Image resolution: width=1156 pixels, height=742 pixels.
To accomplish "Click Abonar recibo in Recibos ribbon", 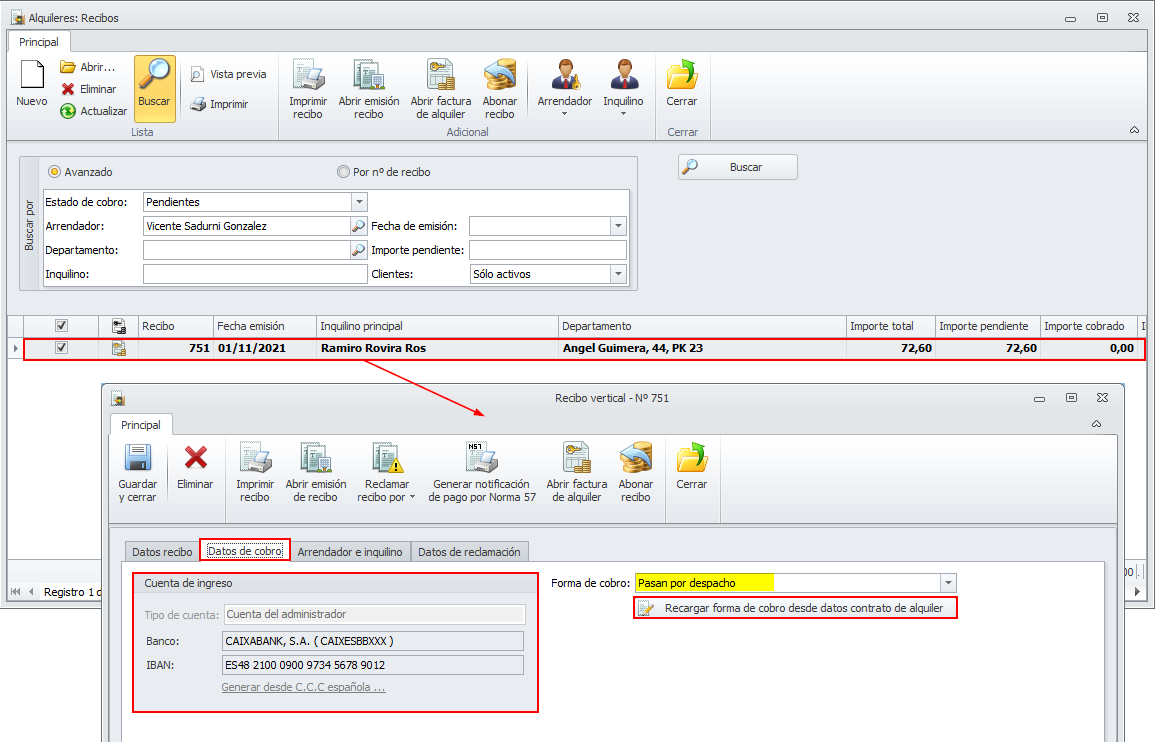I will coord(500,89).
